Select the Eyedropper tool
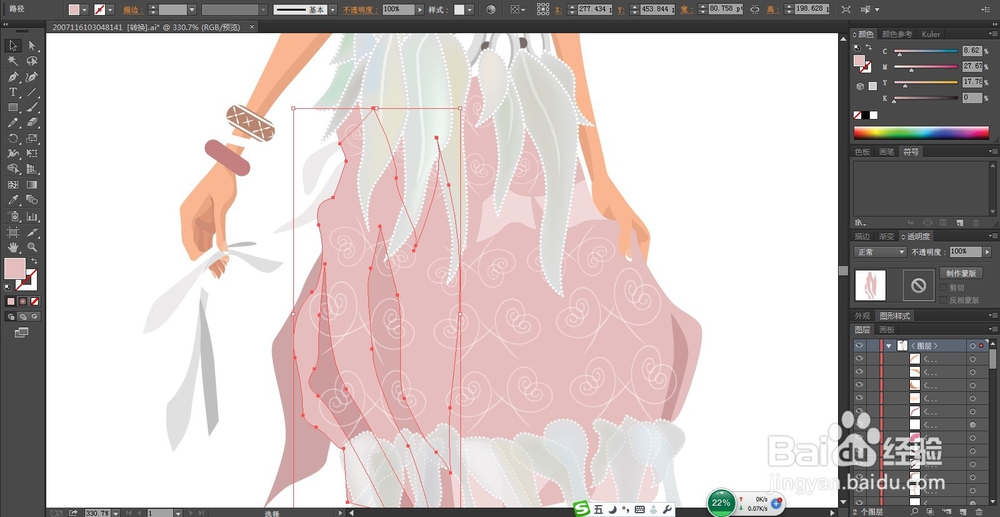 [13, 200]
